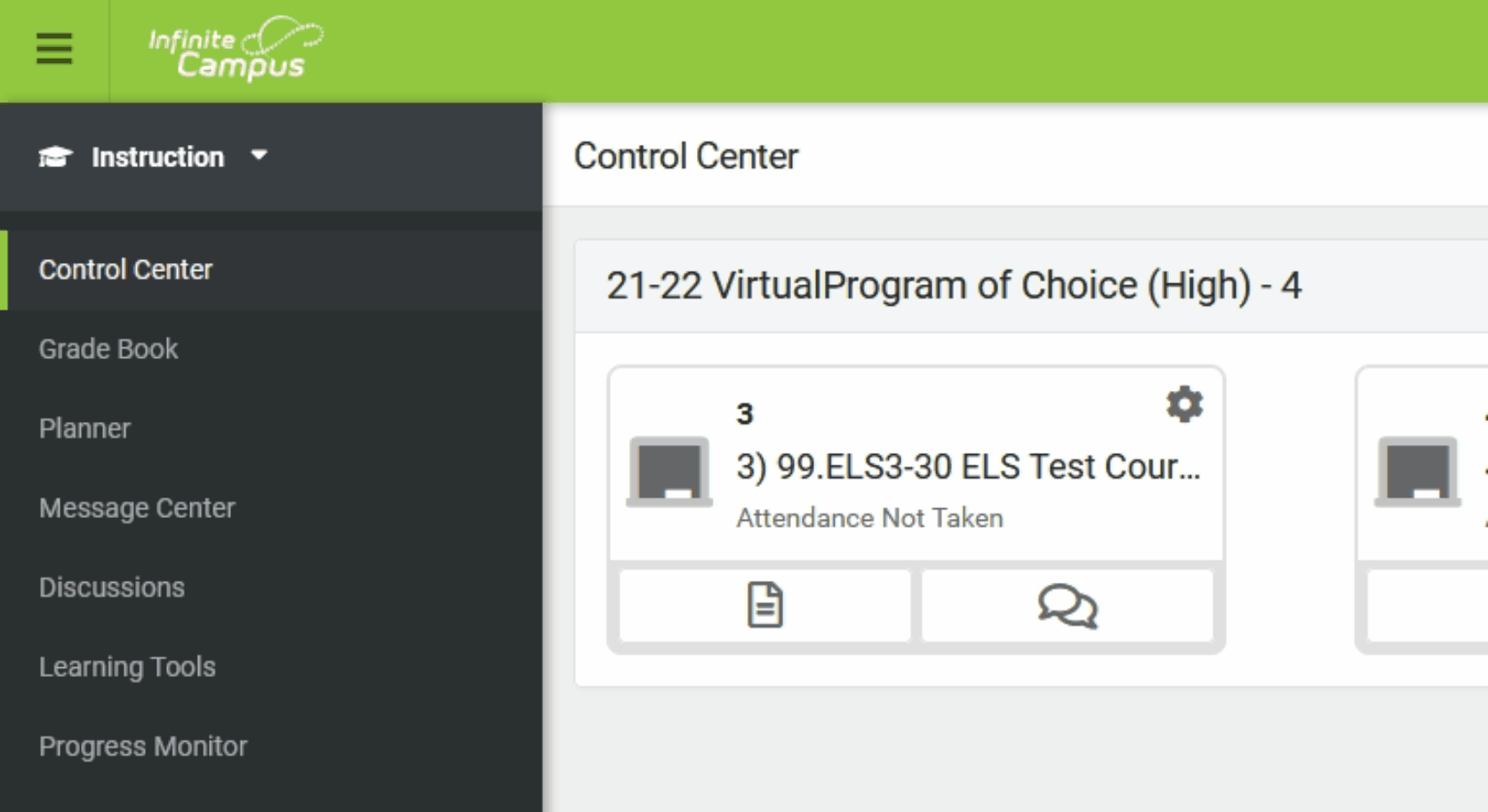Viewport: 1488px width, 812px height.
Task: Open the discussions speech bubble icon
Action: 1068,606
